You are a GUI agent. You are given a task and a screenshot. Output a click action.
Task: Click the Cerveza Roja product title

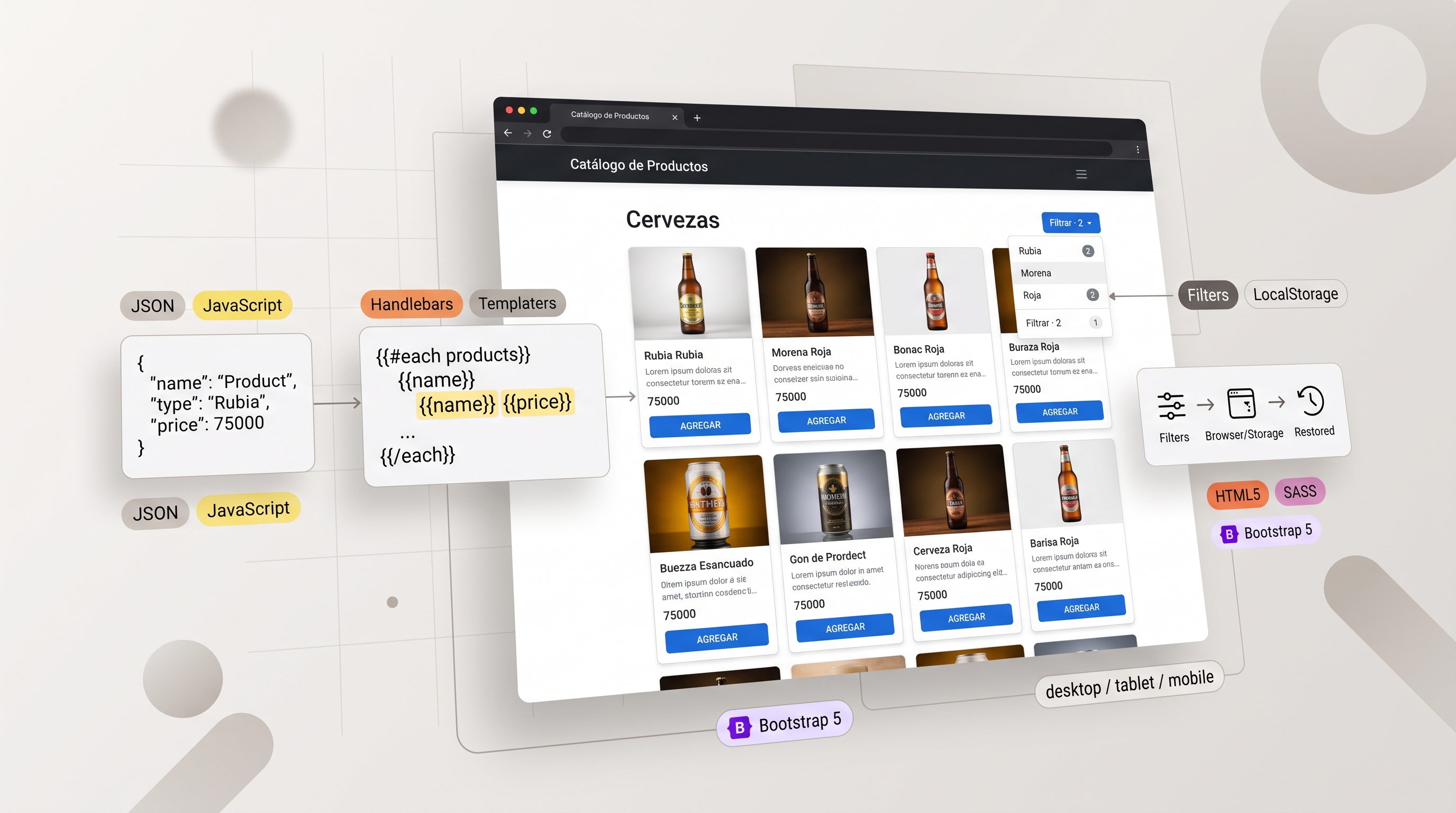pyautogui.click(x=943, y=549)
